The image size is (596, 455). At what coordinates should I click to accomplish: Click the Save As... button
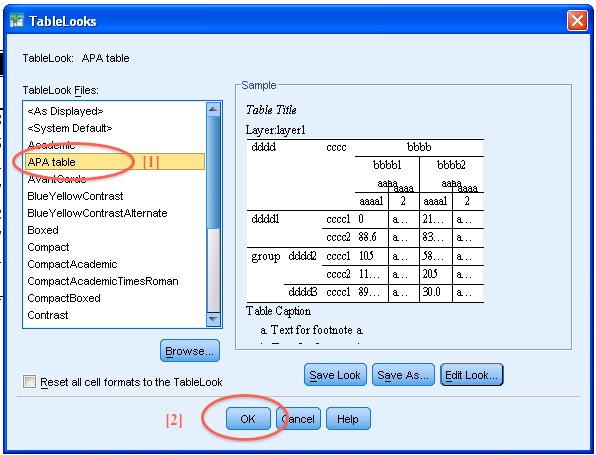pyautogui.click(x=403, y=375)
